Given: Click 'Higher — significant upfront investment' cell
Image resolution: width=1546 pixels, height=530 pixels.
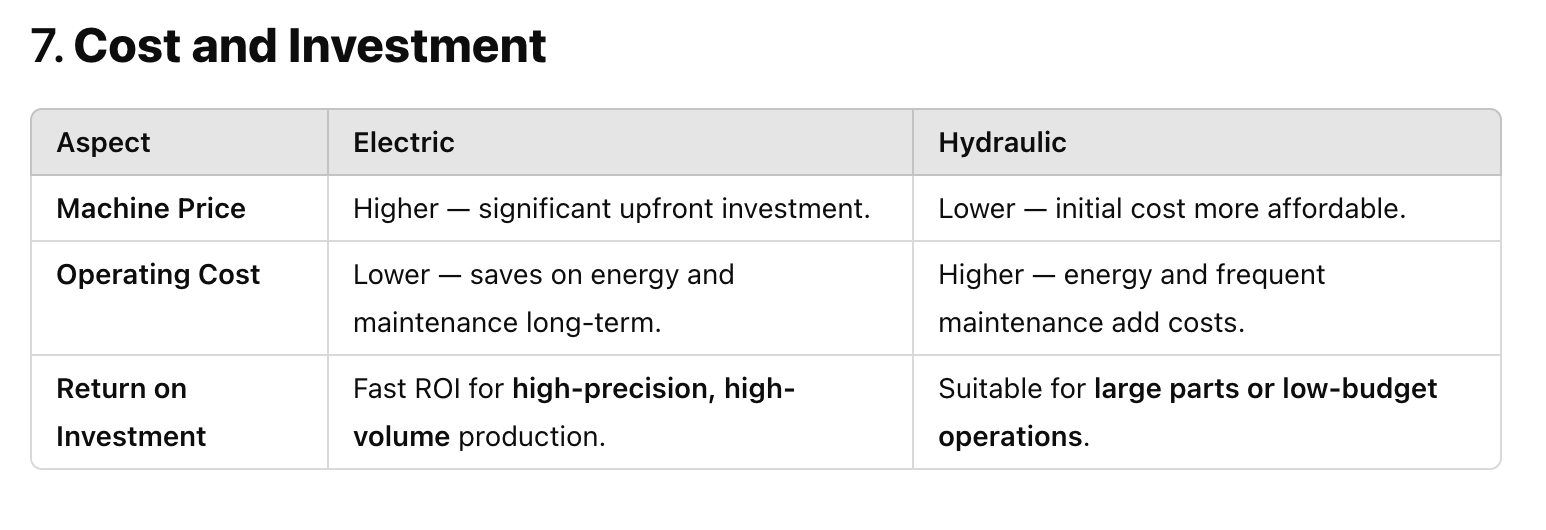Looking at the screenshot, I should (x=612, y=208).
